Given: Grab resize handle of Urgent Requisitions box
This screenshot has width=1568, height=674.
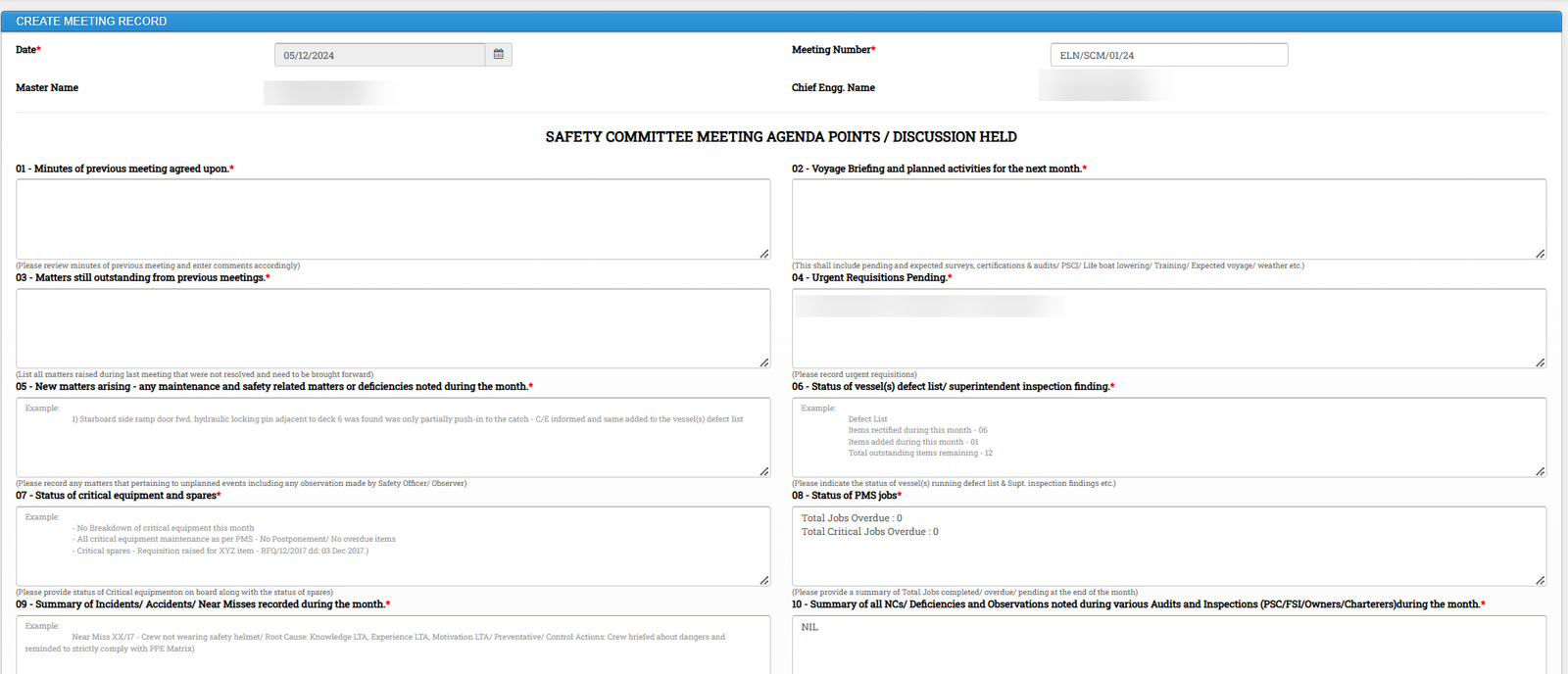Looking at the screenshot, I should pos(1541,362).
